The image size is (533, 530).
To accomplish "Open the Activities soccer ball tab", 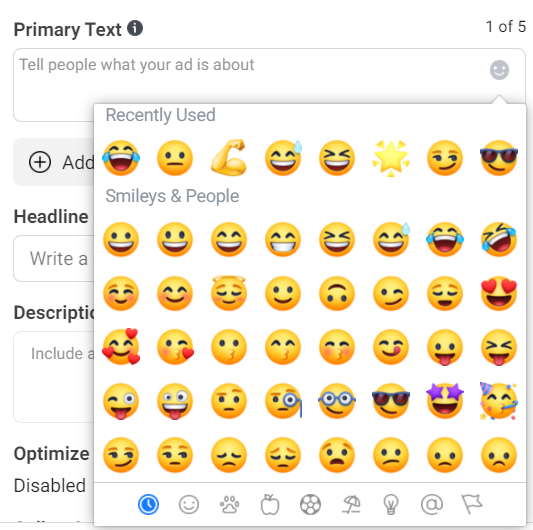I will 310,505.
